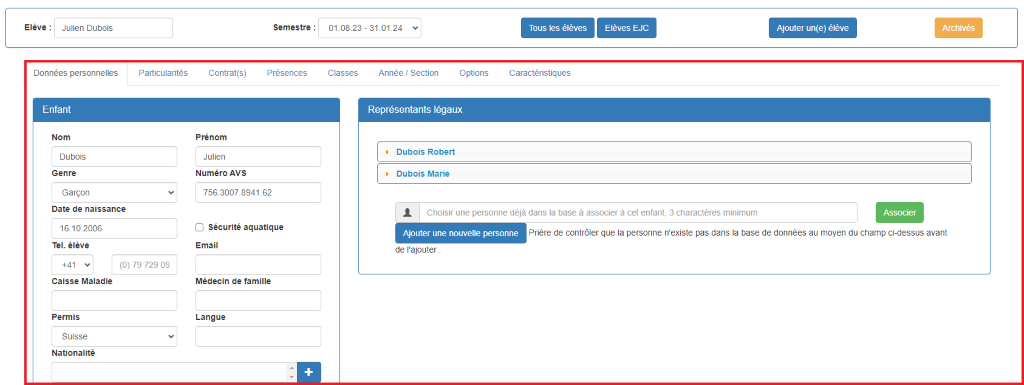Click the green Associer button
The image size is (1024, 385).
coord(900,213)
